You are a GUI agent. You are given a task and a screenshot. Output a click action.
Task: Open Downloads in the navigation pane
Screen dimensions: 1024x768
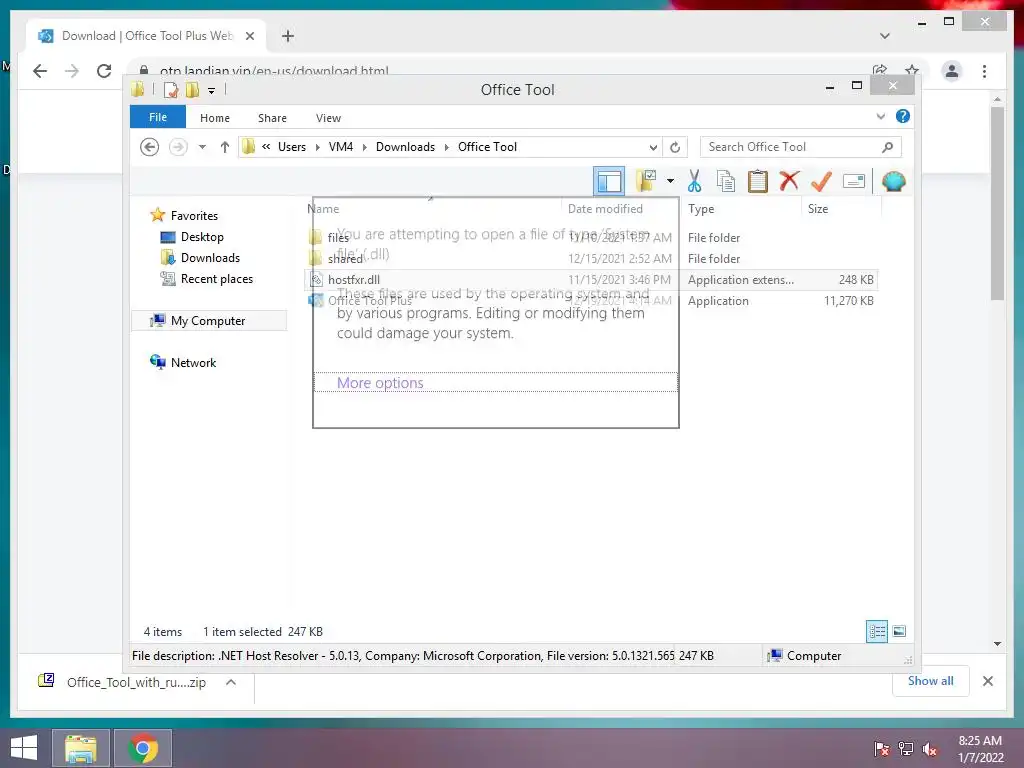point(210,257)
